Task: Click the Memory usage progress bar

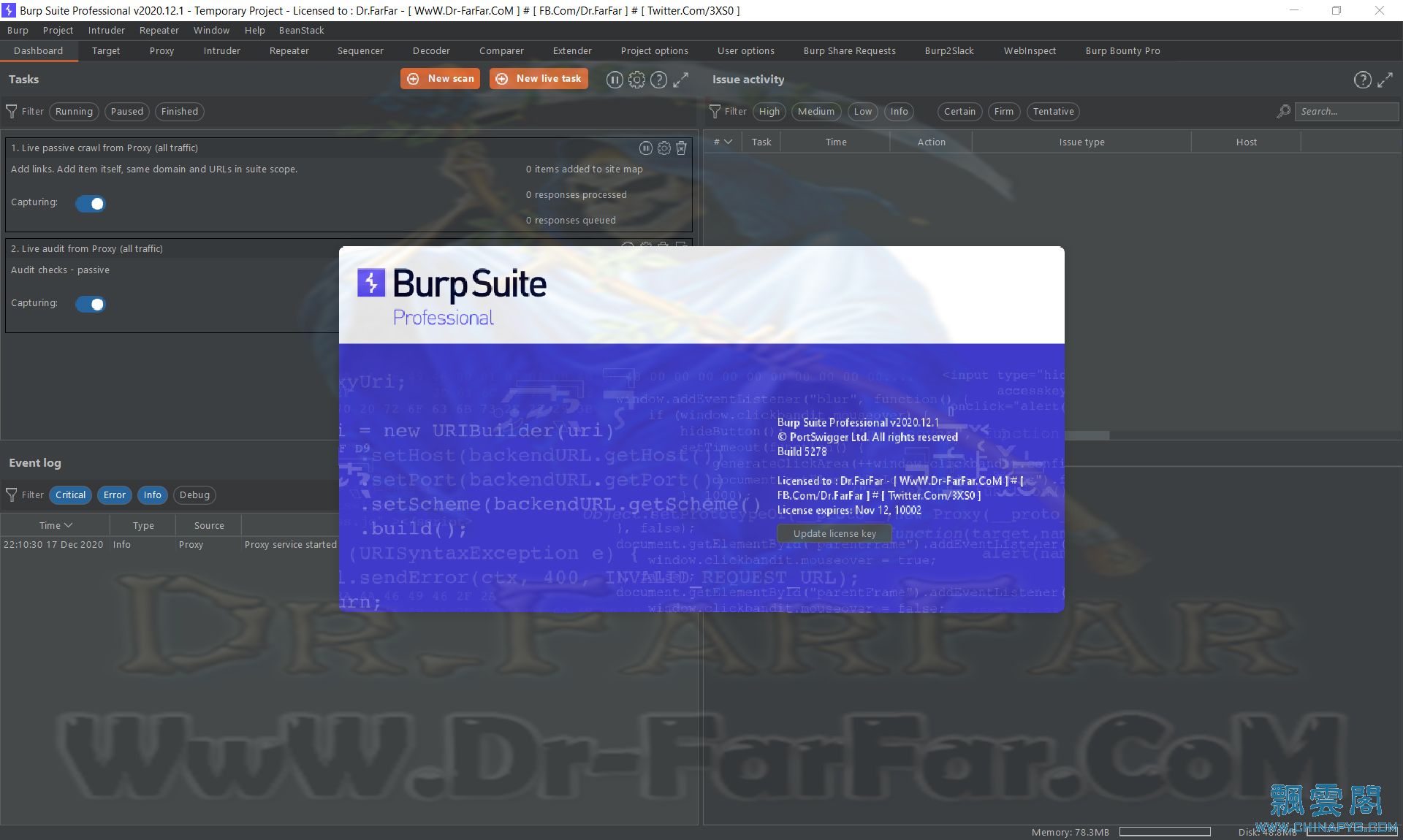Action: [x=1165, y=832]
